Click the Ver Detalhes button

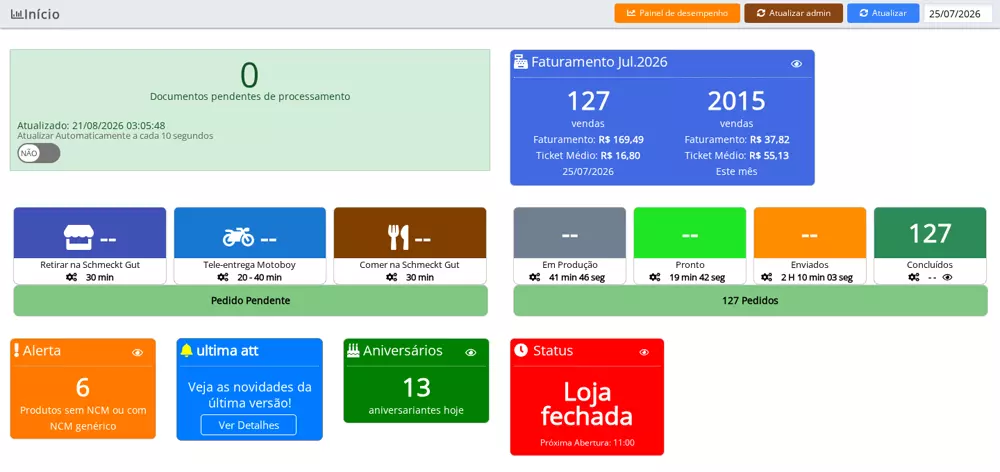[249, 425]
